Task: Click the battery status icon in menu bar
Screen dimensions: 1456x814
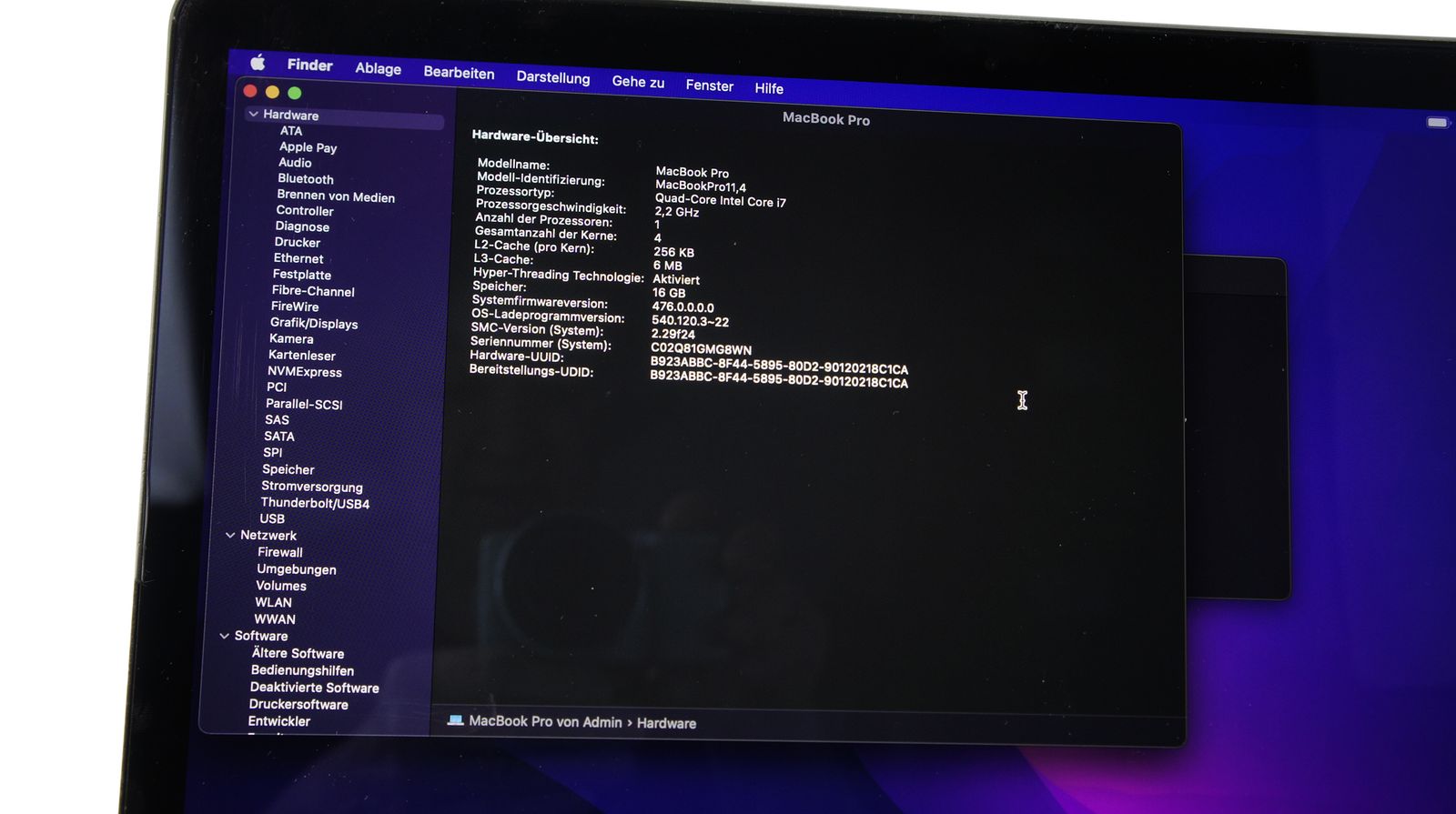Action: tap(1437, 122)
